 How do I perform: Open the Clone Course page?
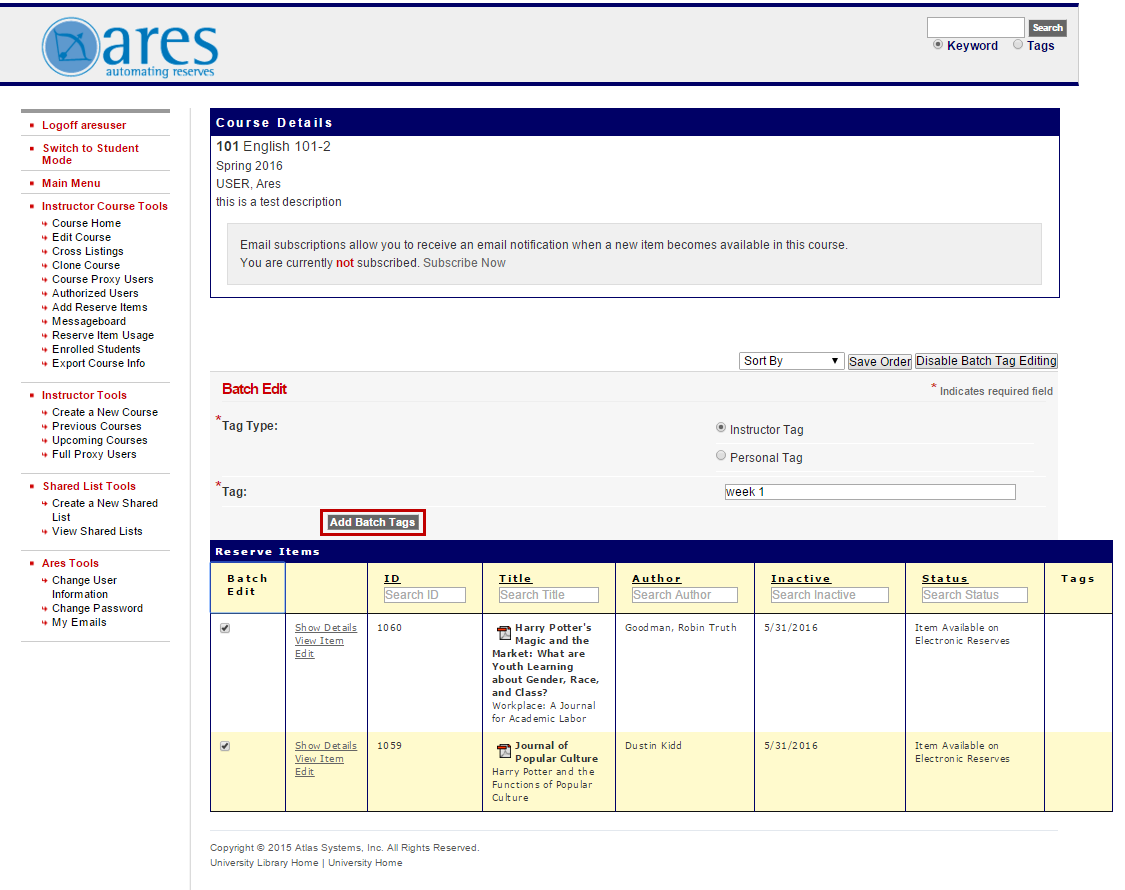click(x=86, y=265)
